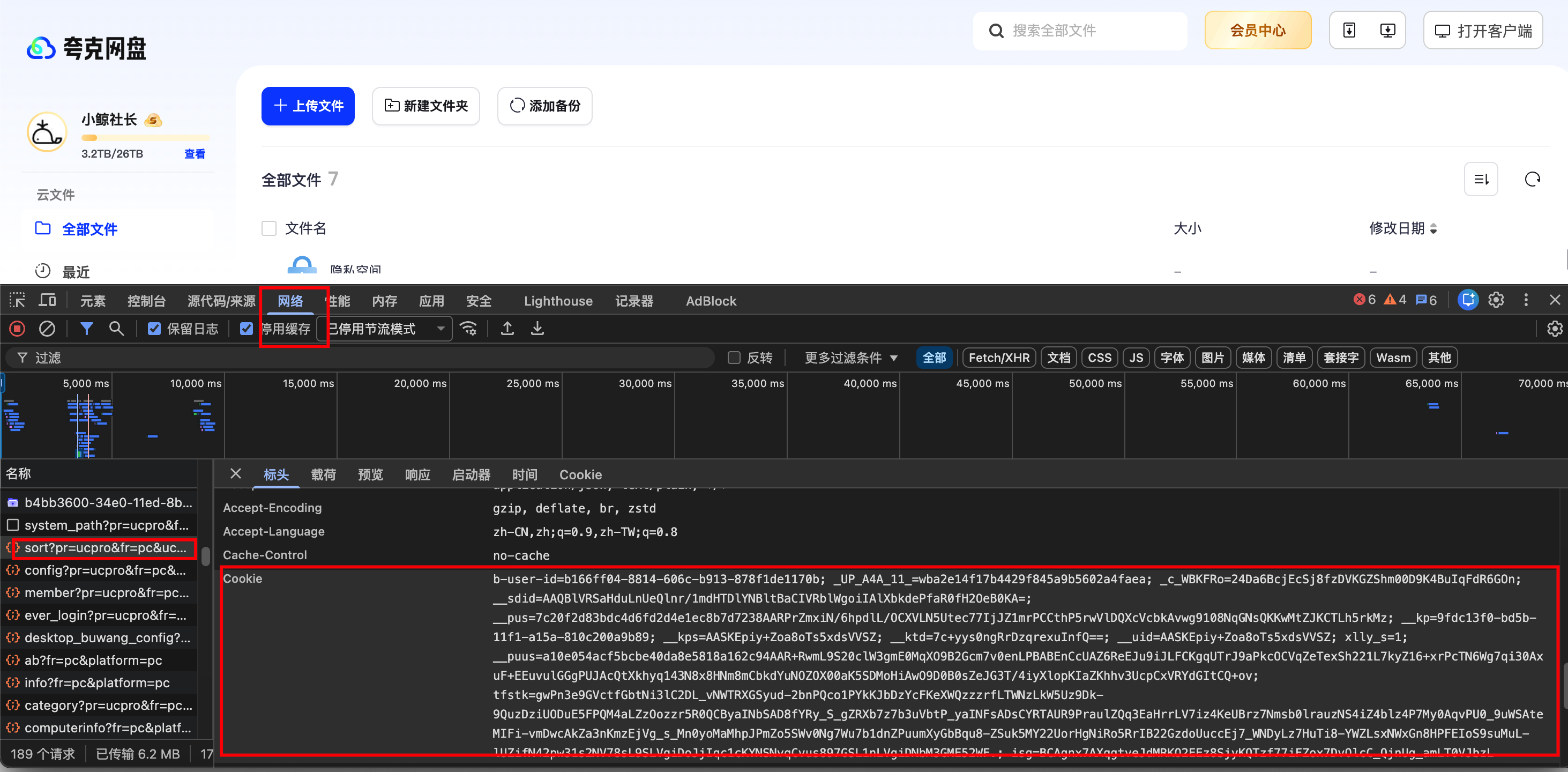Click the export HAR download arrow icon

coord(537,329)
